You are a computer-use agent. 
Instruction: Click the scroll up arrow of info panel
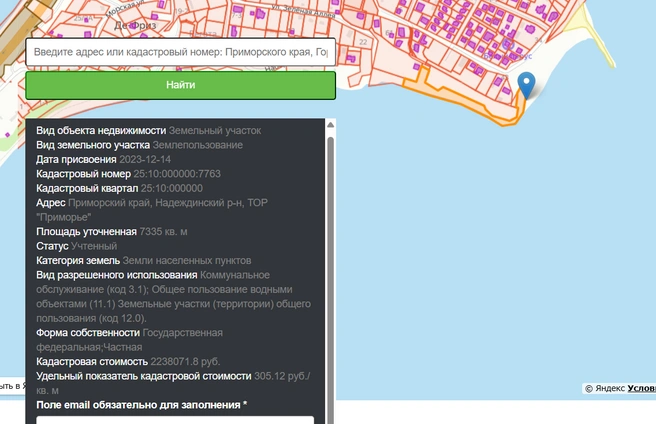coord(330,125)
